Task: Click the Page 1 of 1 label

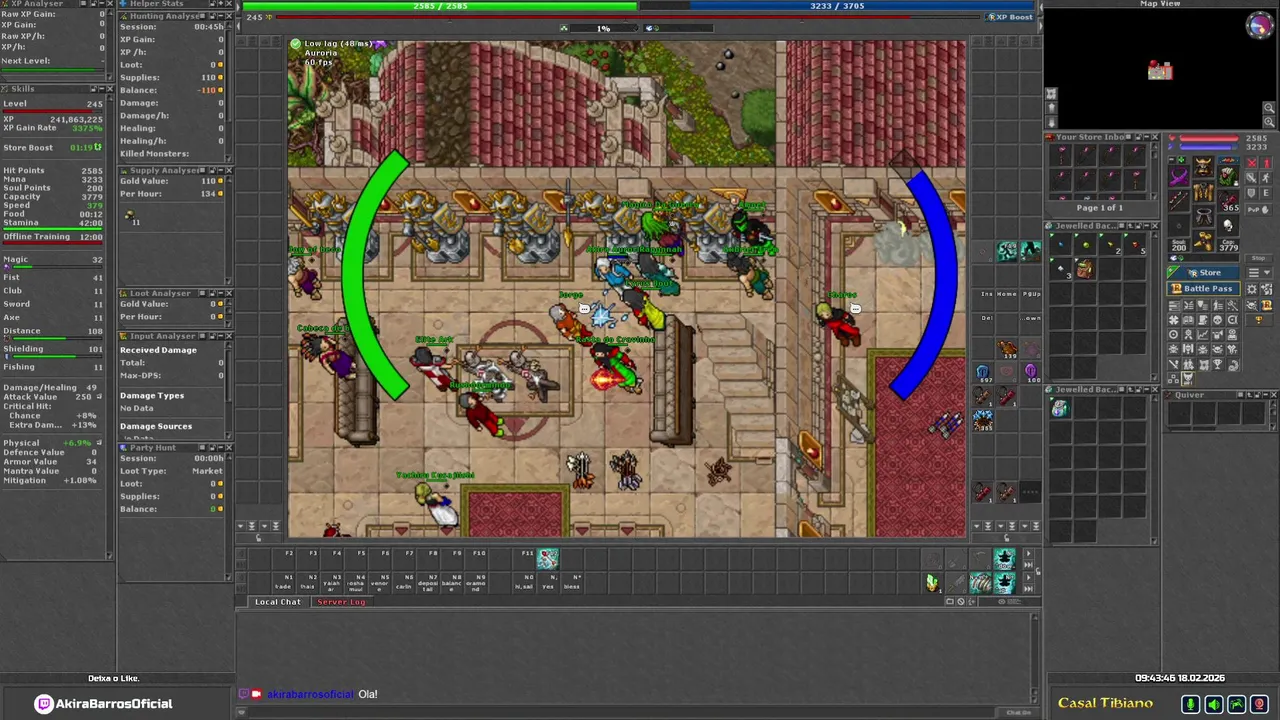Action: [x=1100, y=208]
